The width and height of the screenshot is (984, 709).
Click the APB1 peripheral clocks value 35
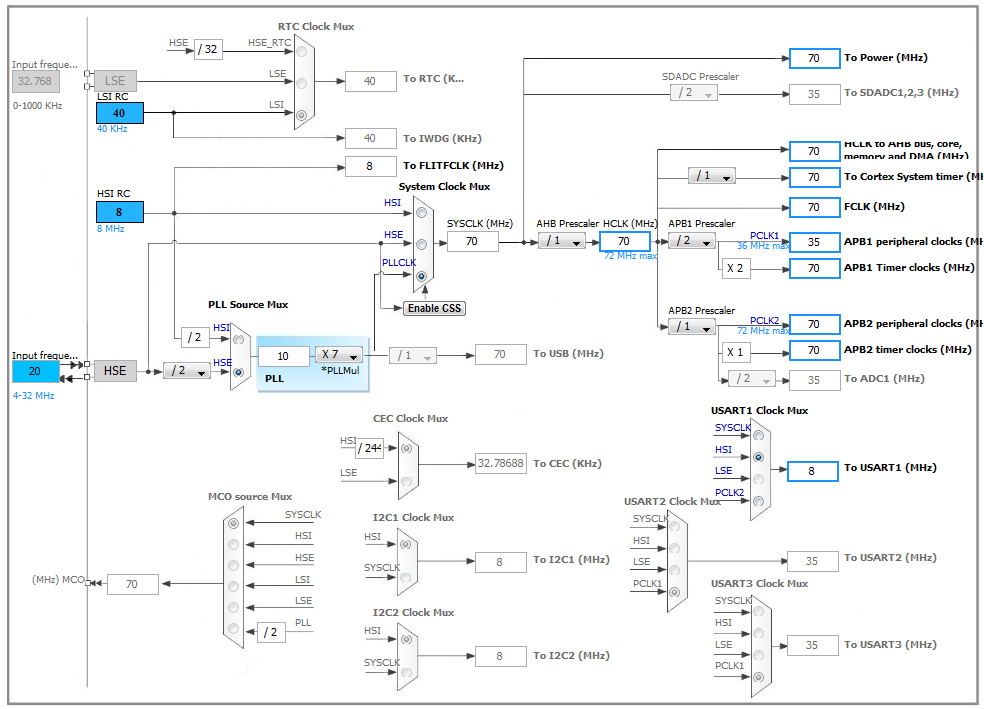coord(815,242)
